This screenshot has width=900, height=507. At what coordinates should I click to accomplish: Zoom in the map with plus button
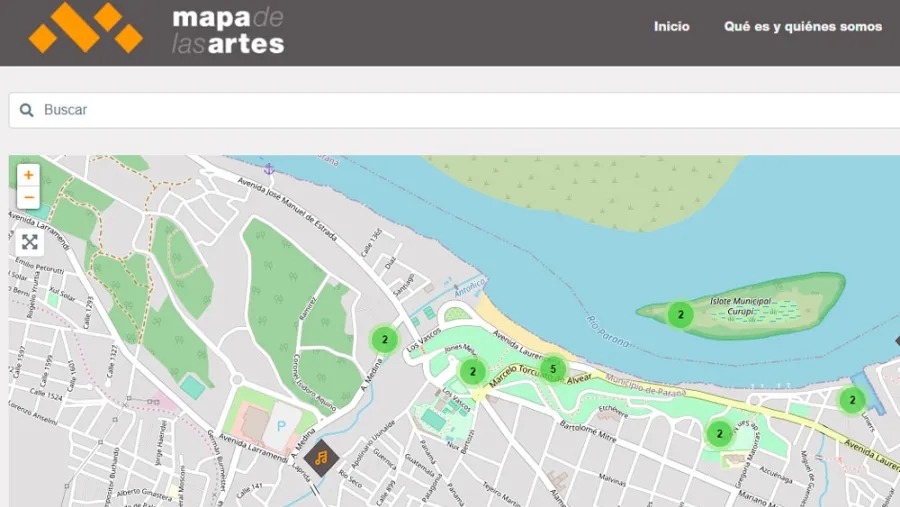coord(28,175)
